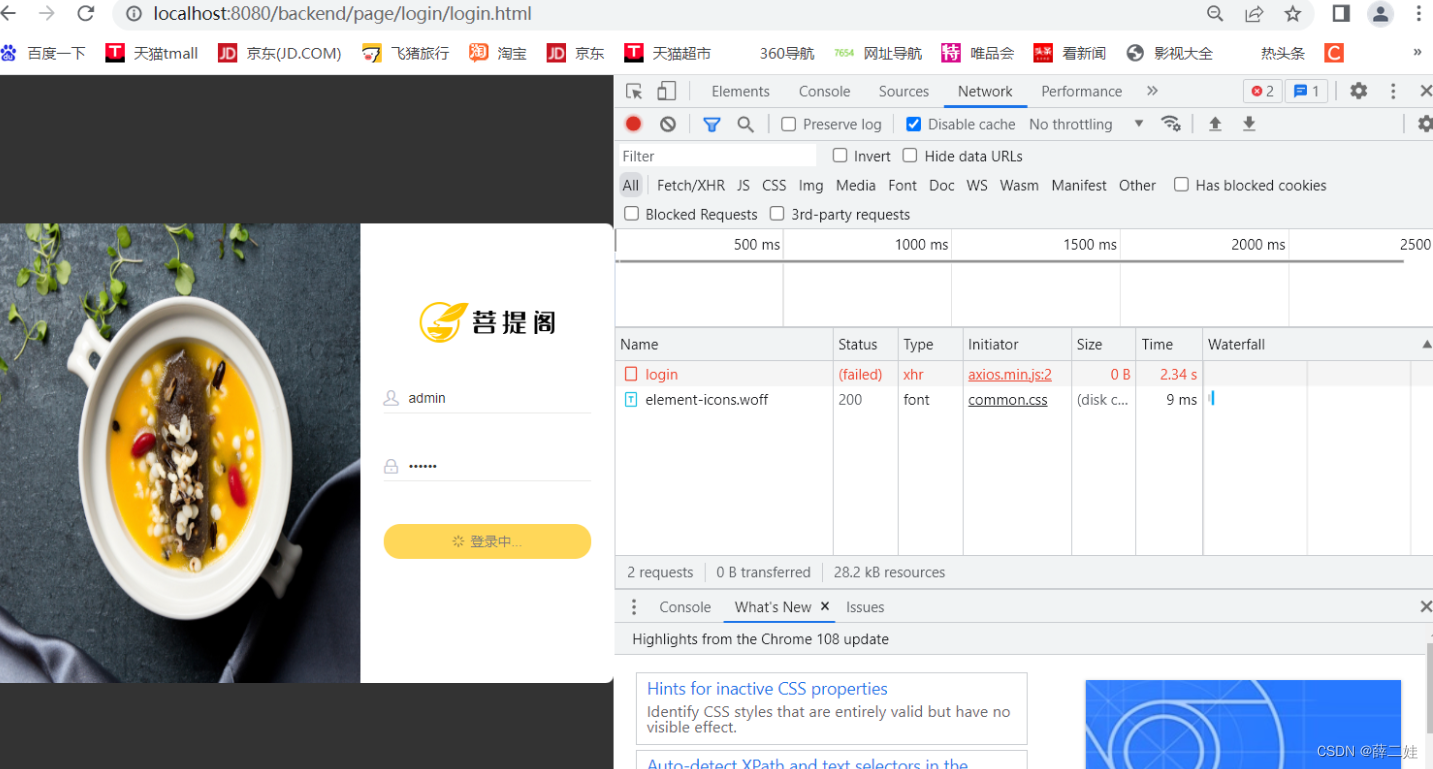This screenshot has width=1433, height=769.
Task: Clear the network log icon
Action: 668,124
